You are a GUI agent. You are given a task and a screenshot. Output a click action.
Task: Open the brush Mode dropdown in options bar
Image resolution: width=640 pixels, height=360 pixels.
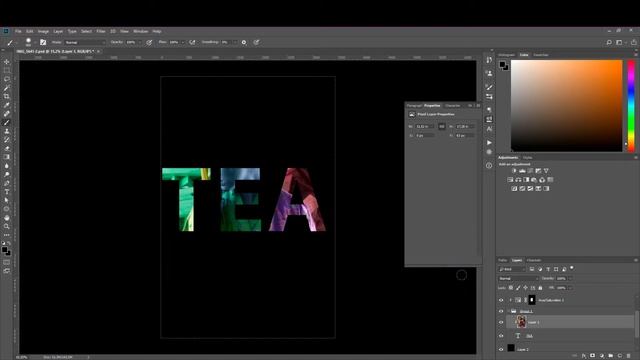point(85,42)
